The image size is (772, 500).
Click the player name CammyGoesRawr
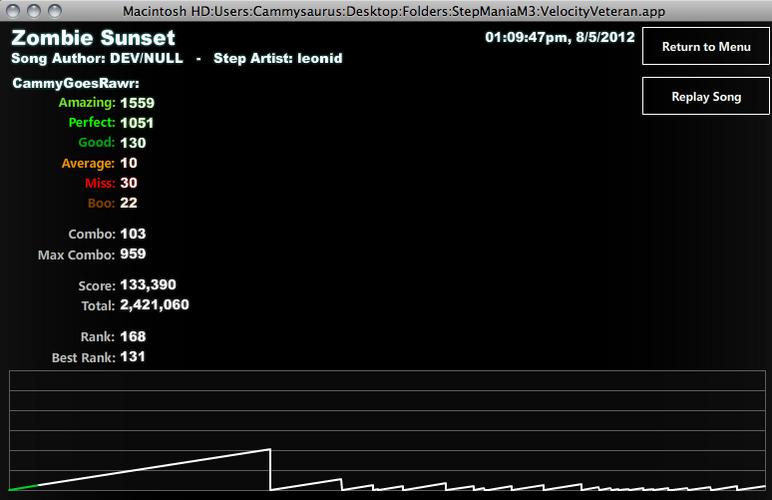coord(76,83)
